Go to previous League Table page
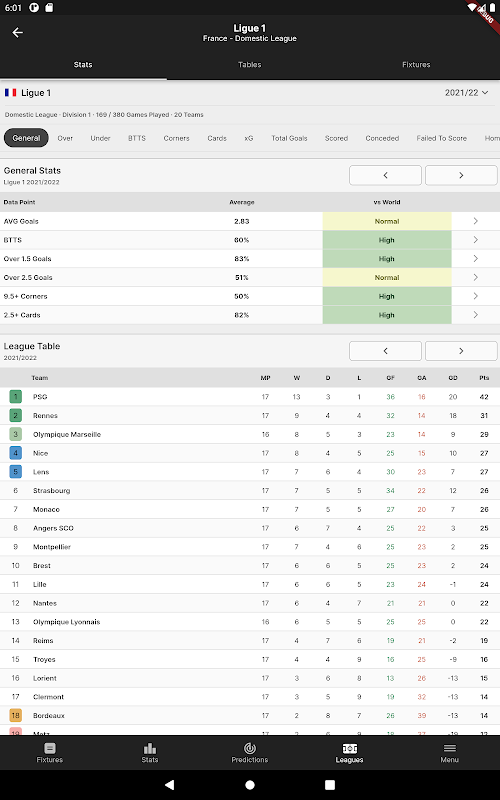Viewport: 500px width, 800px height. point(385,351)
